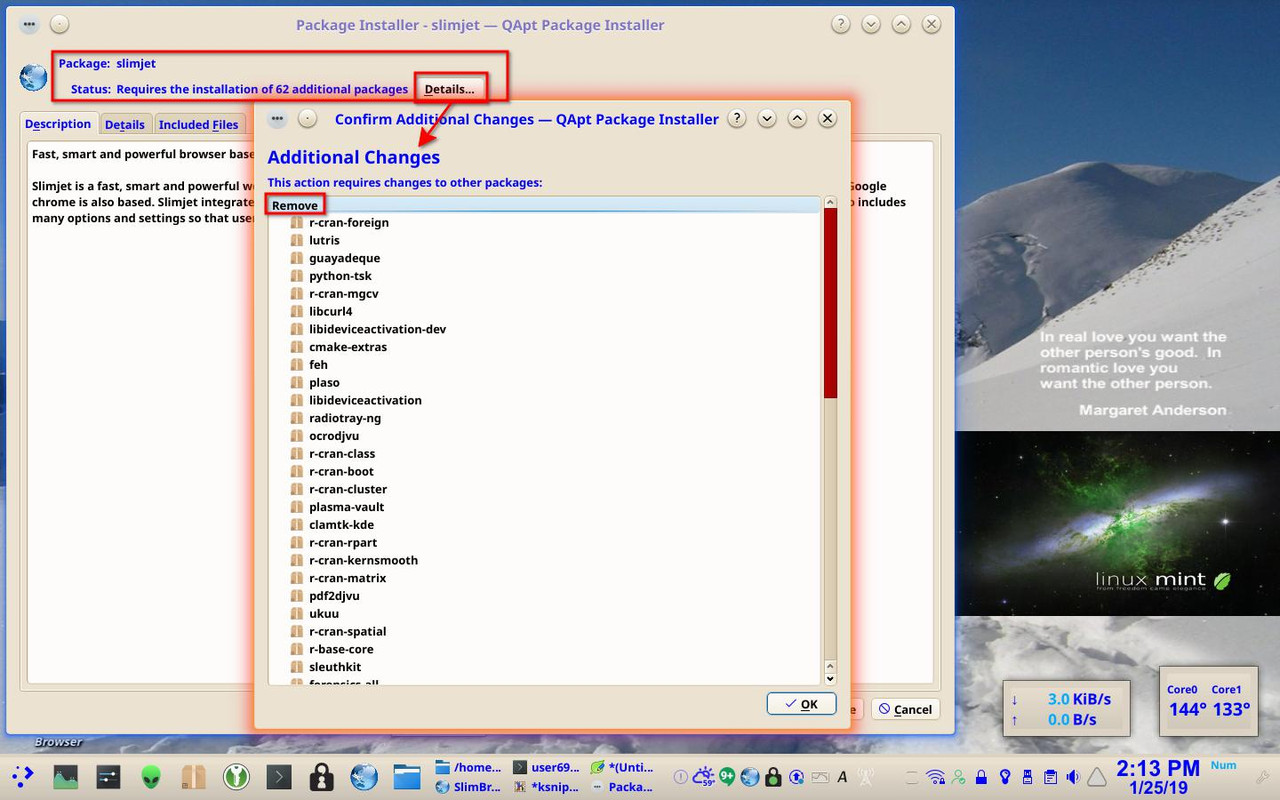Switch to the user69... terminal task

[546, 767]
